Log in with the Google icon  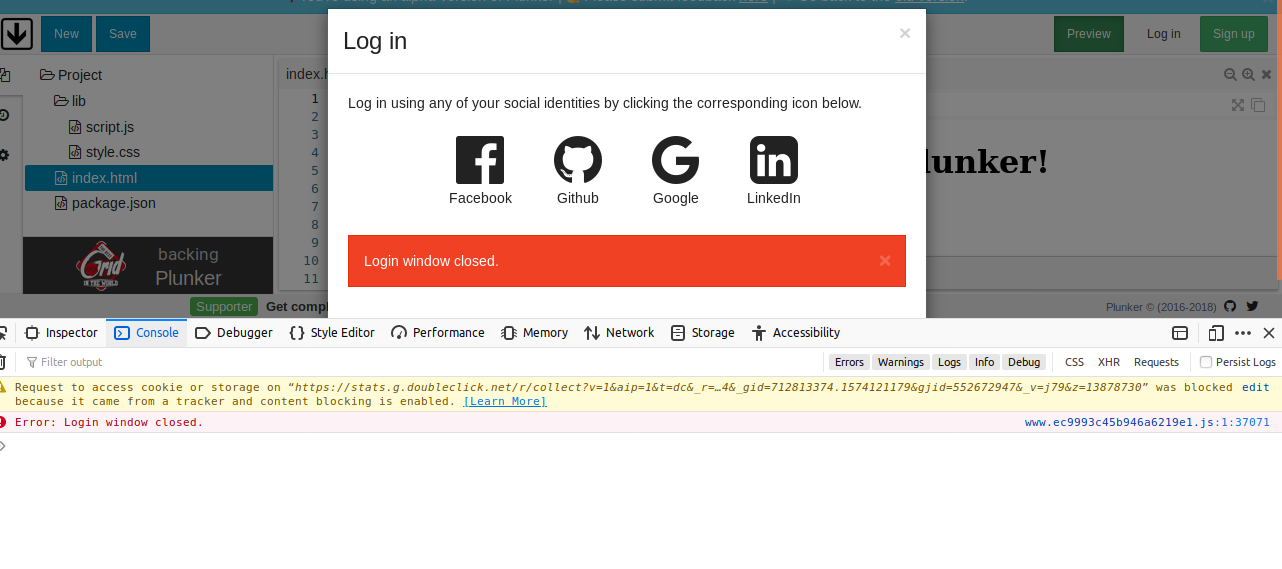[x=676, y=160]
